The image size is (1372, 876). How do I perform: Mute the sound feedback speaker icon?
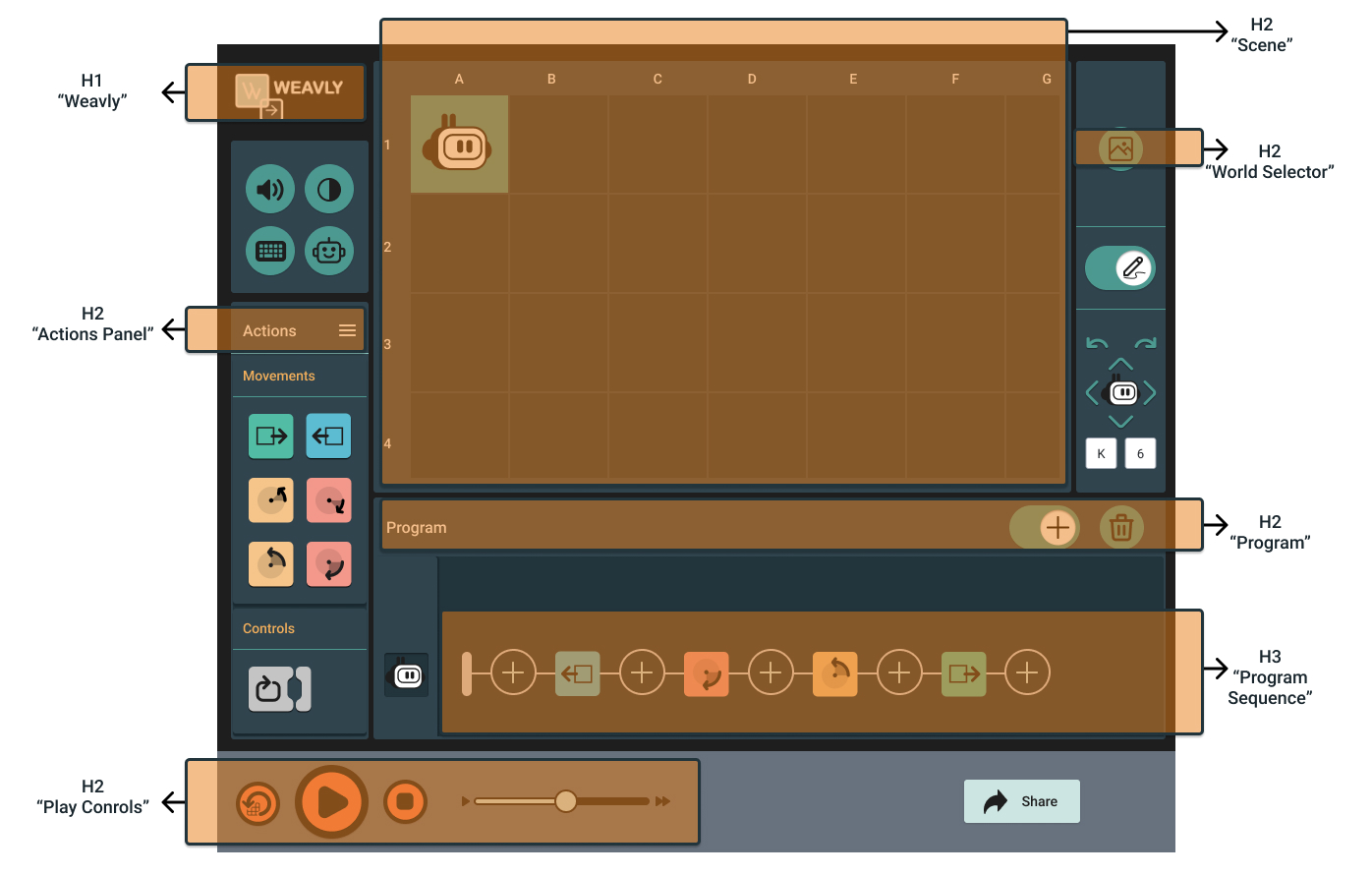coord(270,189)
